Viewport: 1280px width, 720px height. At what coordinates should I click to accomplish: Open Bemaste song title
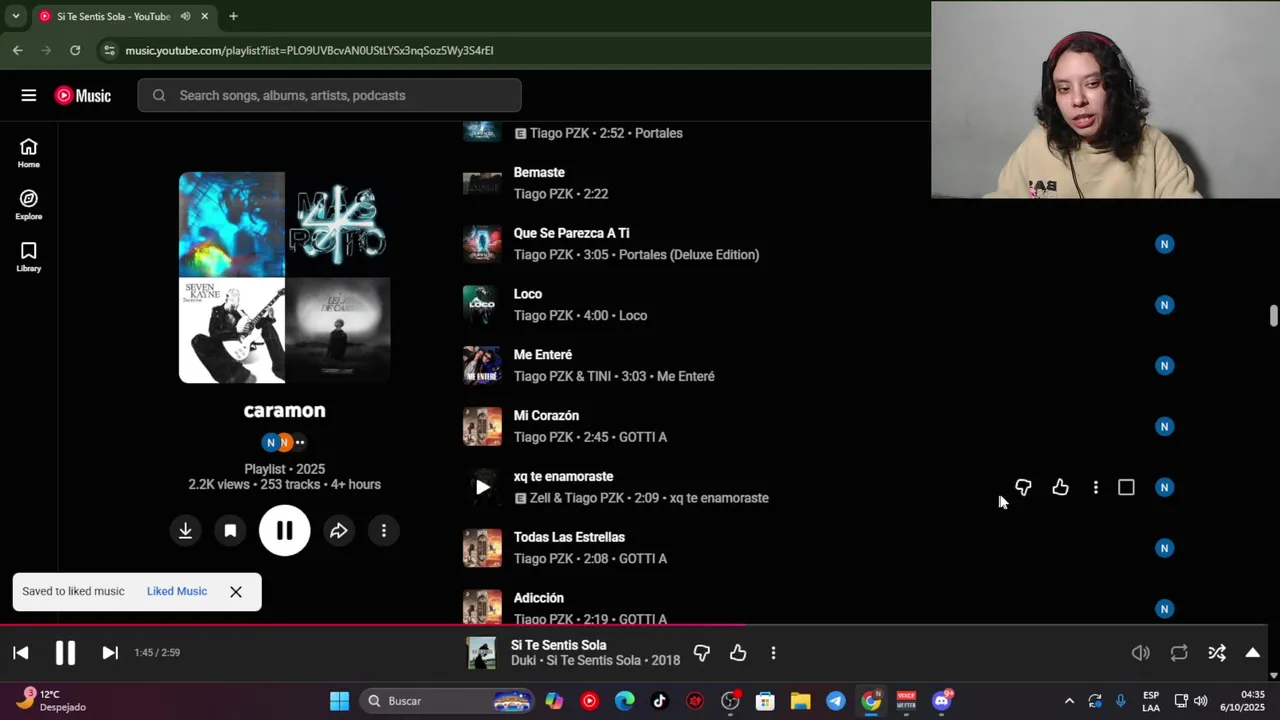pos(539,173)
